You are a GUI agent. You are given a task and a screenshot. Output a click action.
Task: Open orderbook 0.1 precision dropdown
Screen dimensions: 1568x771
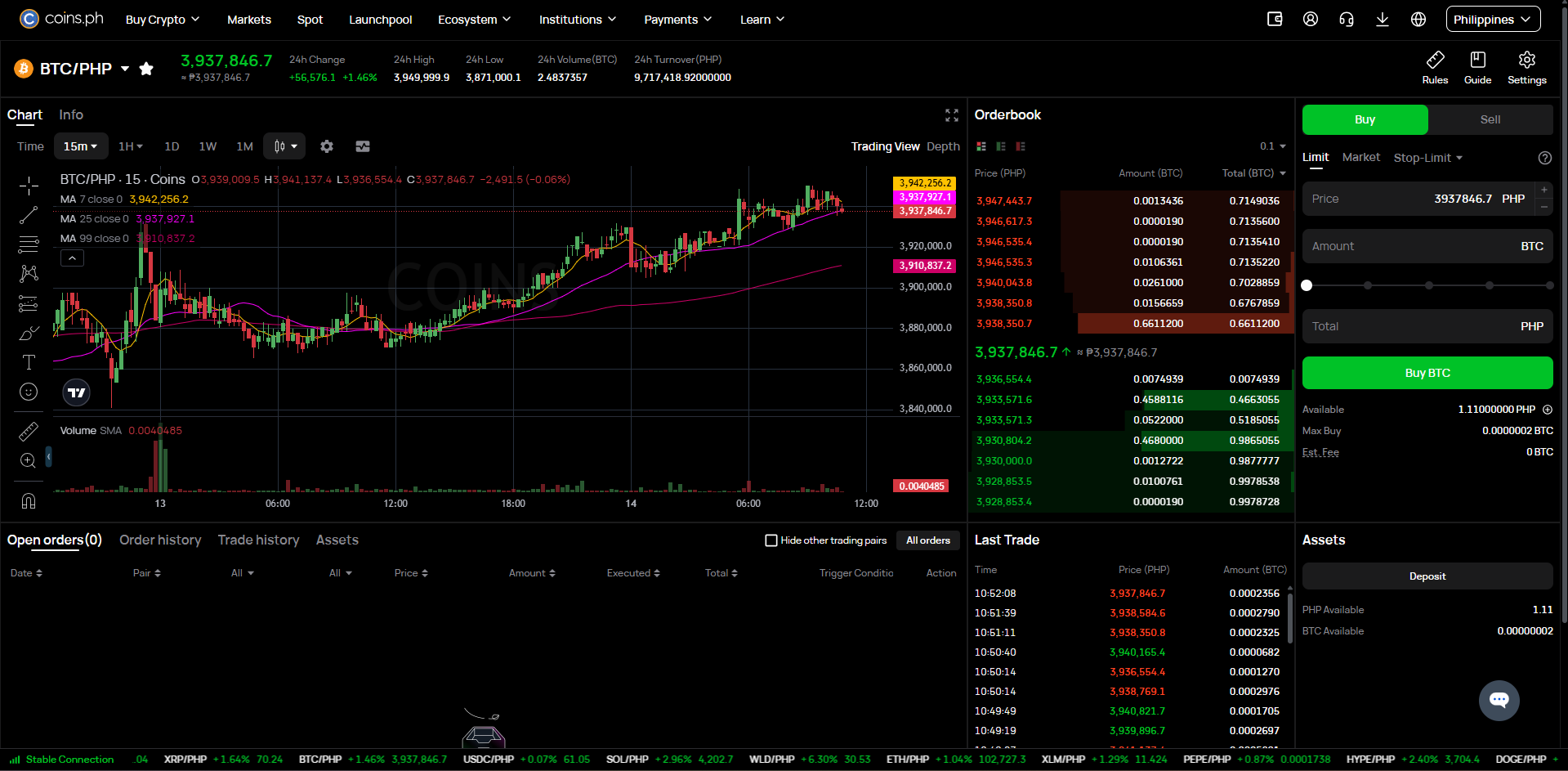[x=1272, y=146]
